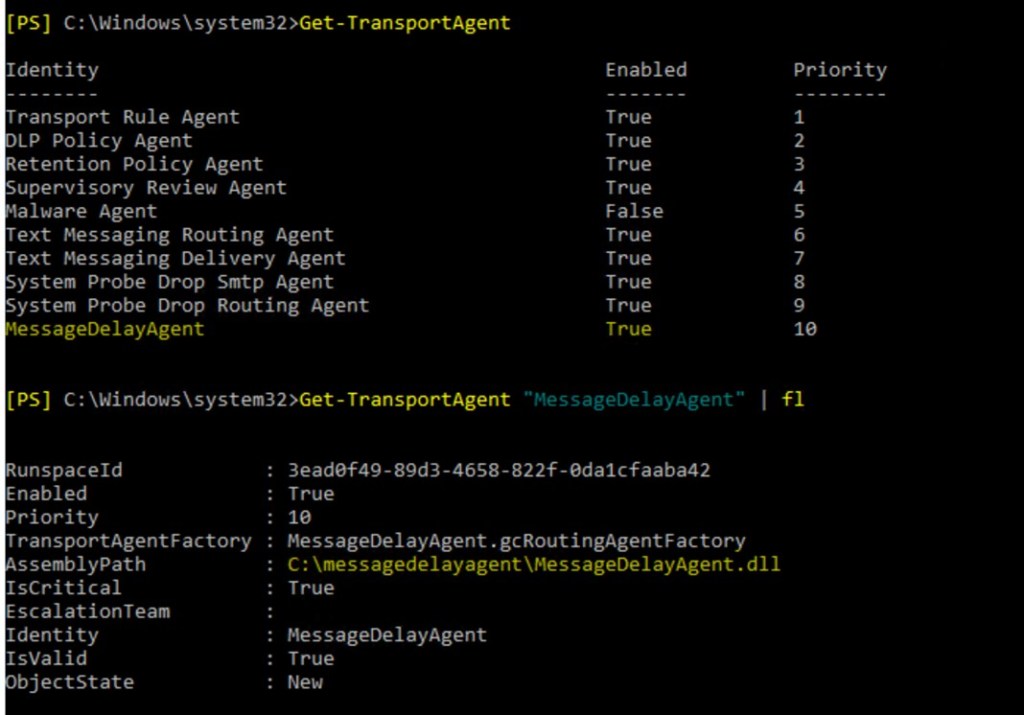This screenshot has height=715, width=1024.
Task: Click Supervisory Review Agent text
Action: (146, 188)
